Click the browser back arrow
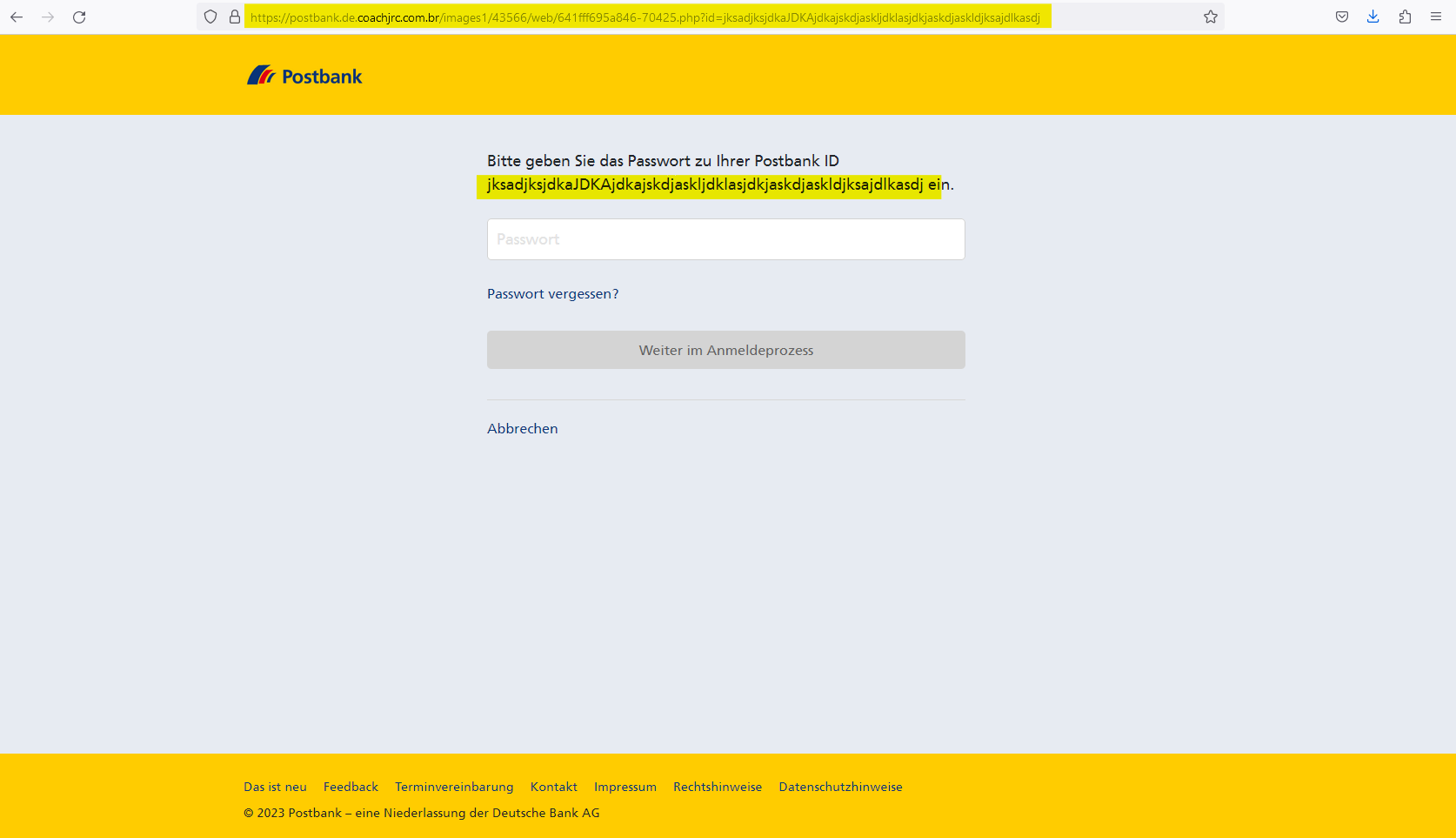The width and height of the screenshot is (1456, 838). 17,17
